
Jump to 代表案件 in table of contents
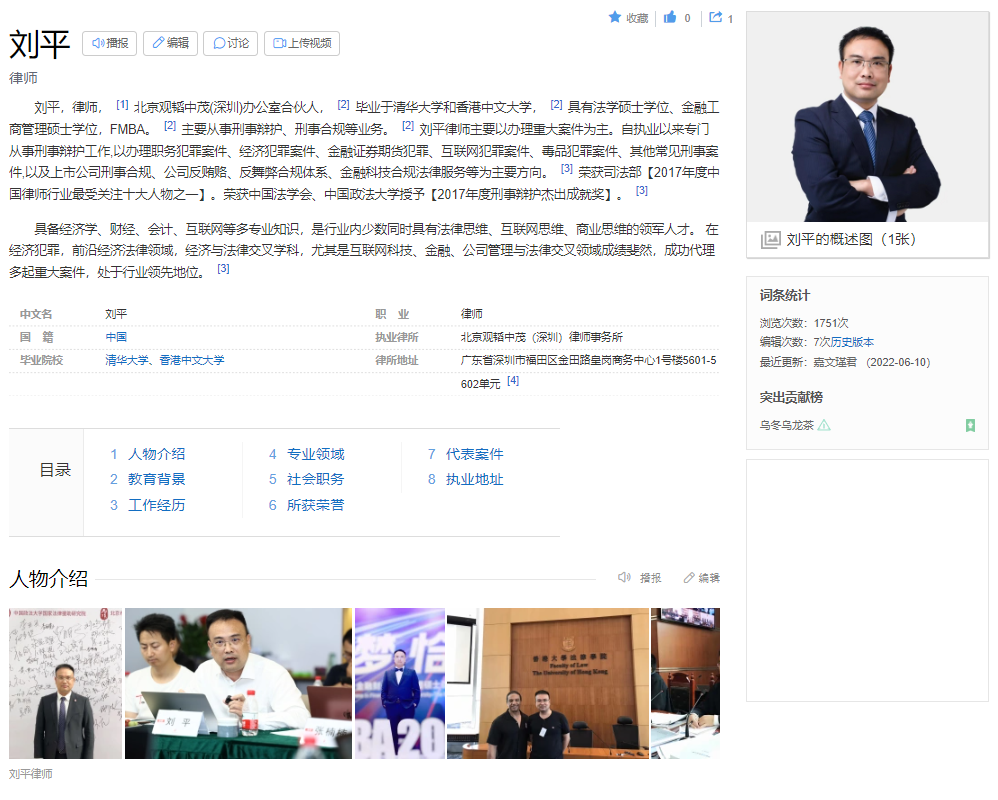click(x=474, y=454)
